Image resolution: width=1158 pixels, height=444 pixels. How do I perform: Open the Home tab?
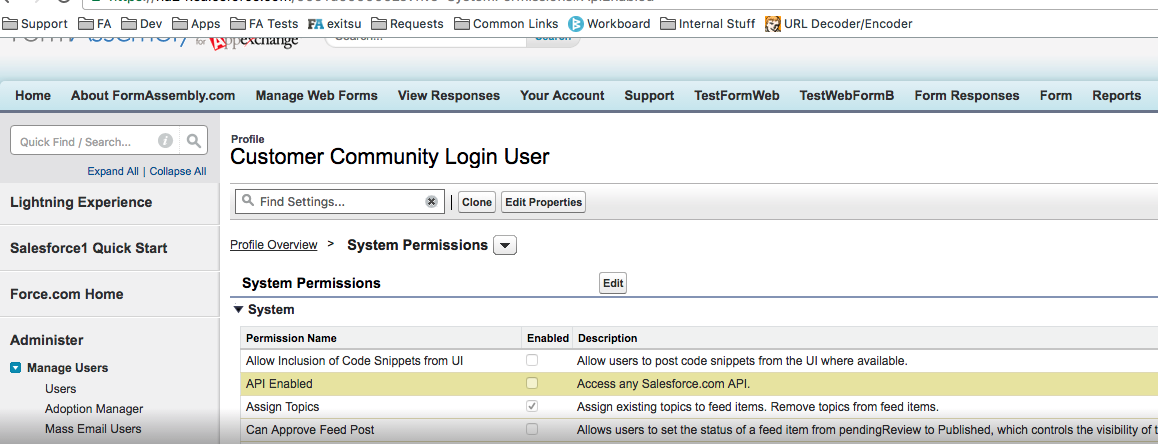(33, 95)
